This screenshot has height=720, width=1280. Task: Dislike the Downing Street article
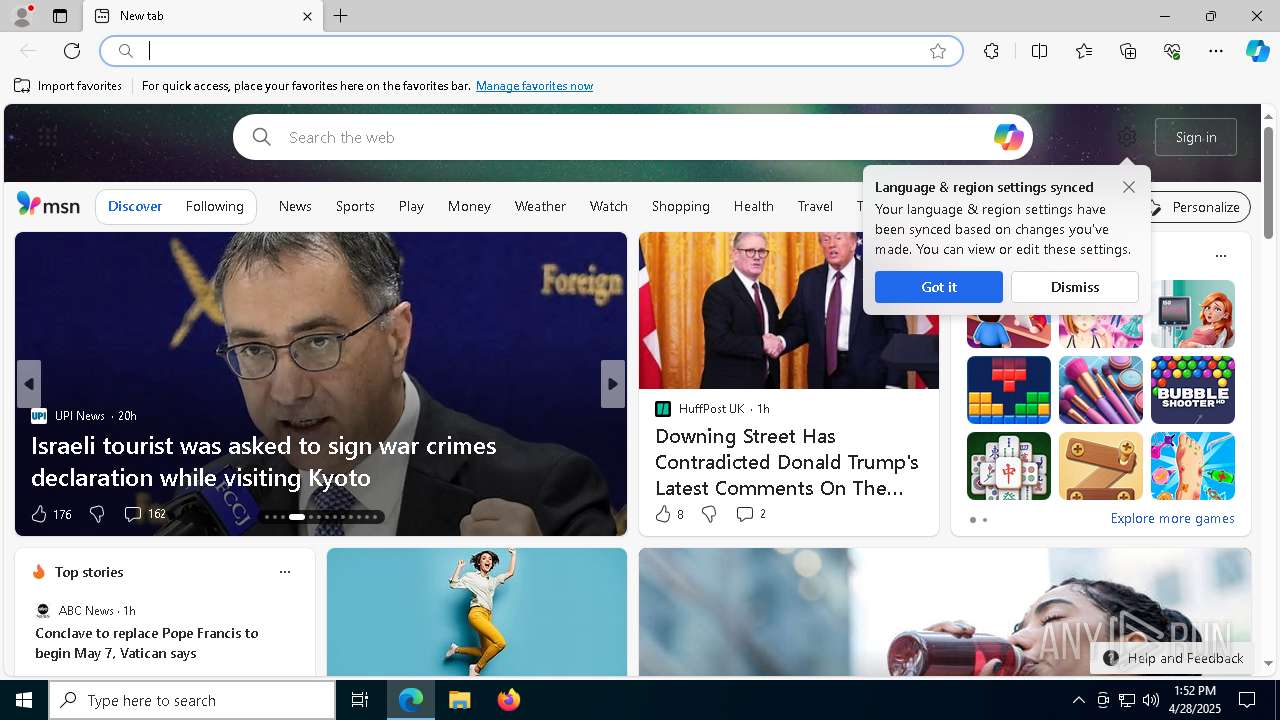[x=709, y=514]
